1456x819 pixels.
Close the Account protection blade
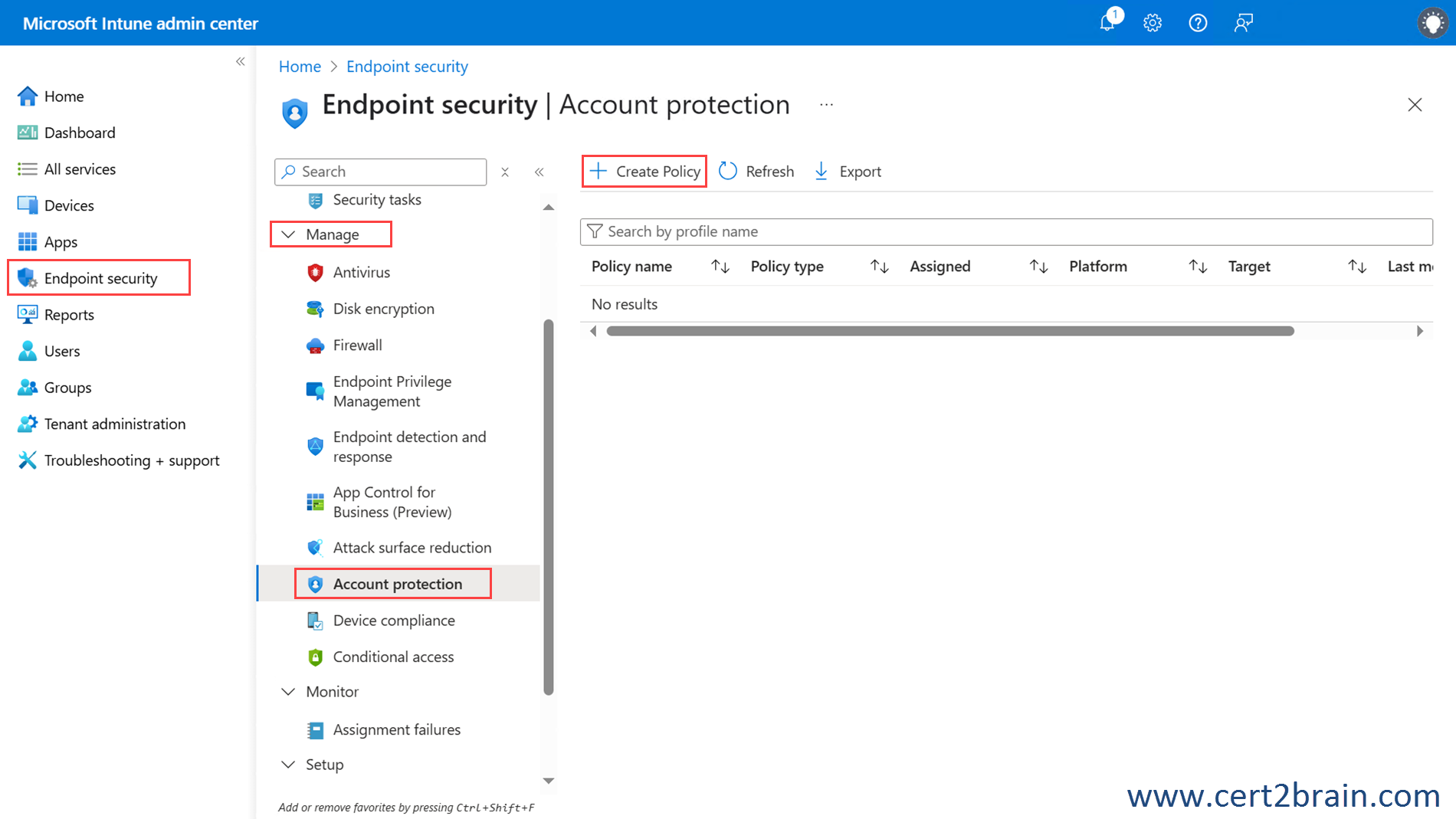pyautogui.click(x=1415, y=105)
